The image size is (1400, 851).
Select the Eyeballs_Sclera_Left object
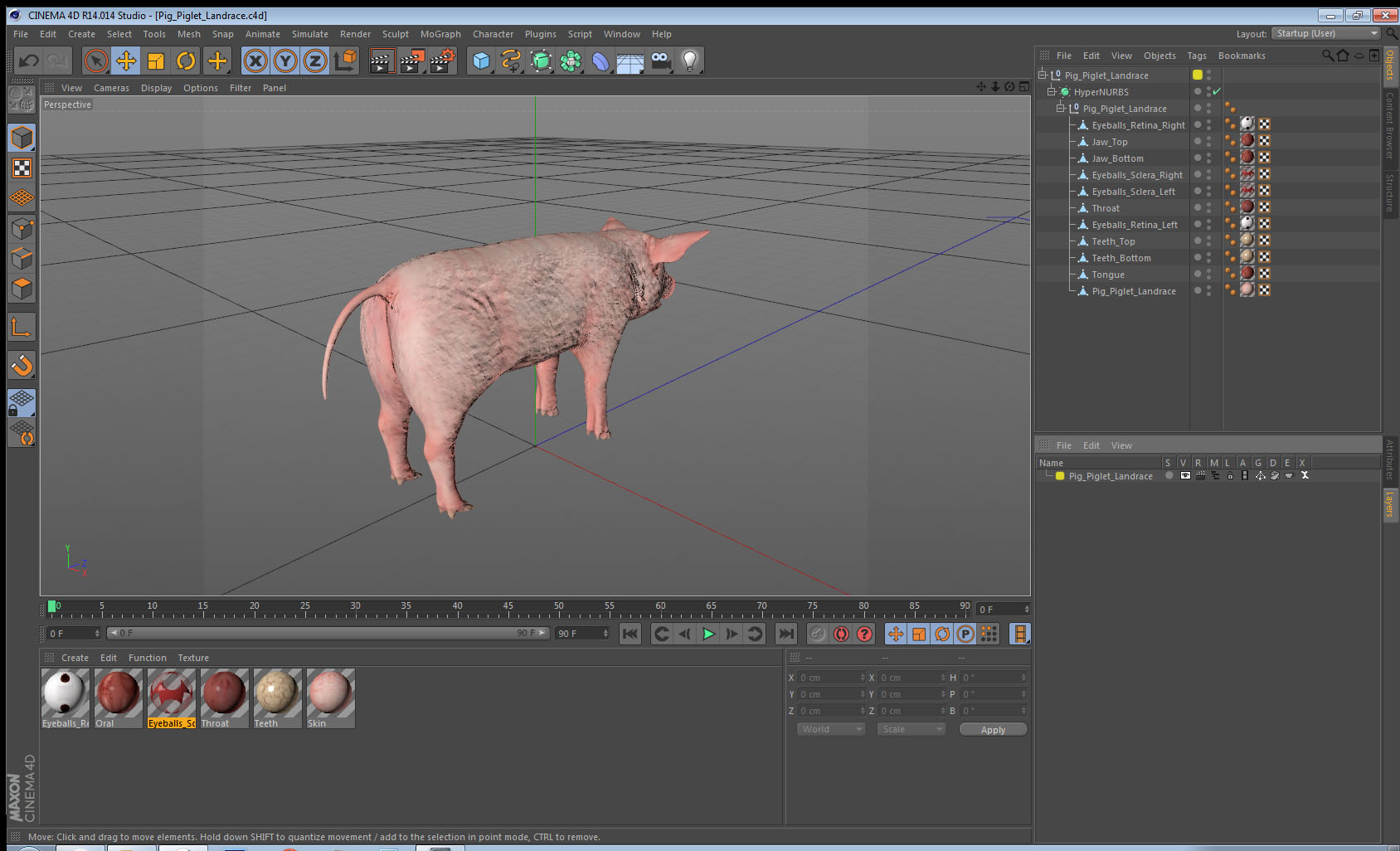pos(1133,192)
